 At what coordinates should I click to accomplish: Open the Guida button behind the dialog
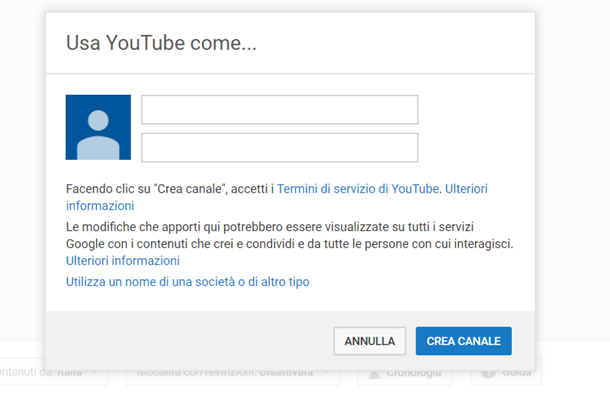pos(506,372)
